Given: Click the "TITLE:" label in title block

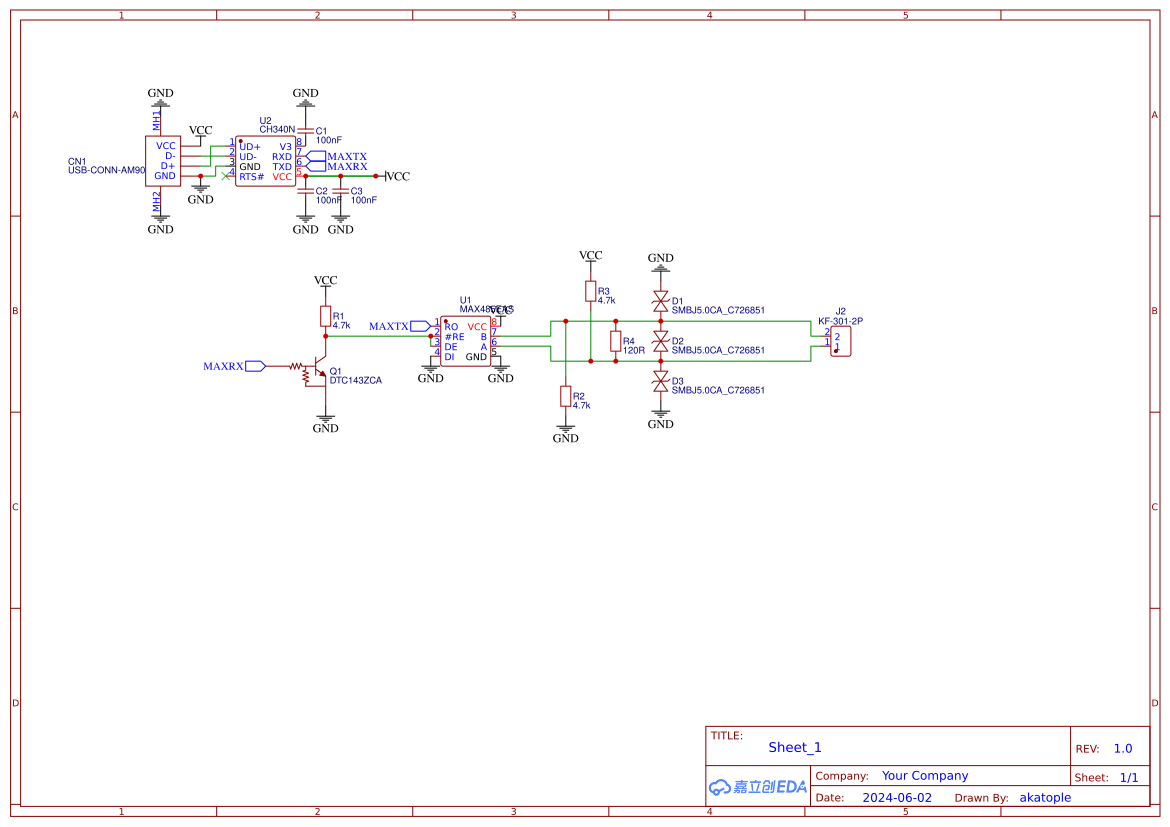Looking at the screenshot, I should tap(727, 736).
